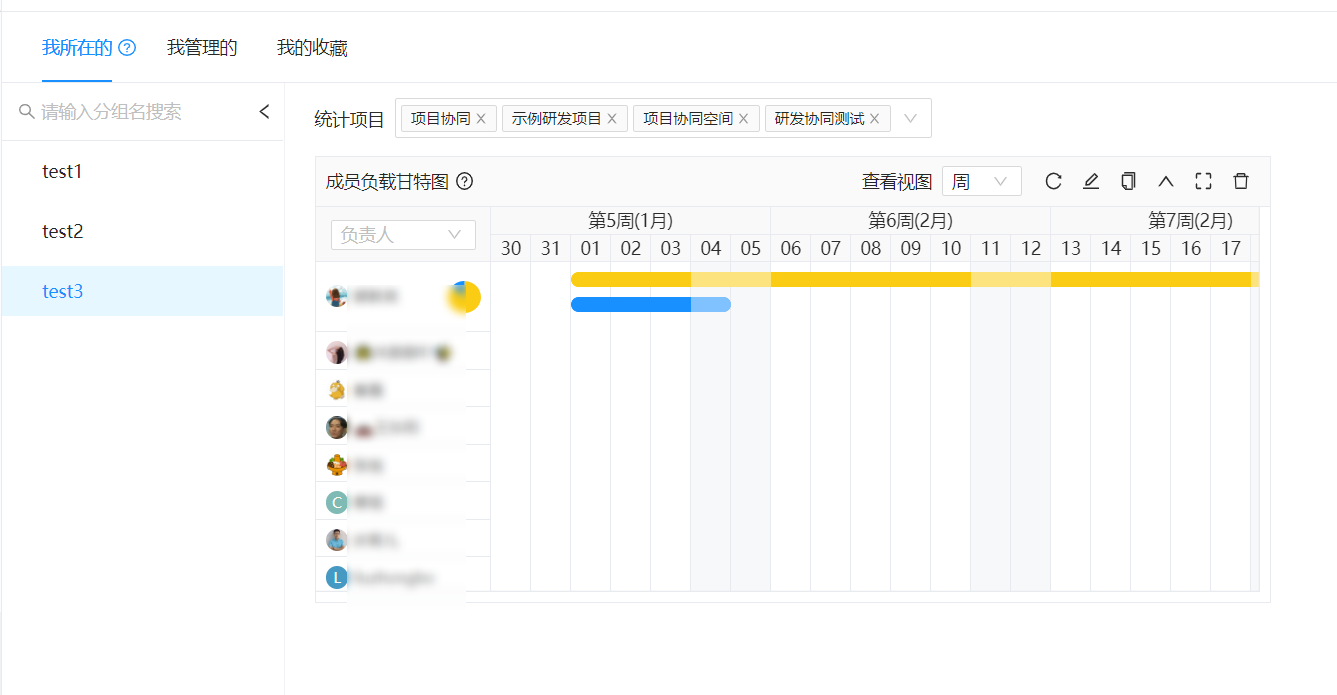1337x695 pixels.
Task: Select the edit pencil icon on the Gantt toolbar
Action: [1090, 181]
